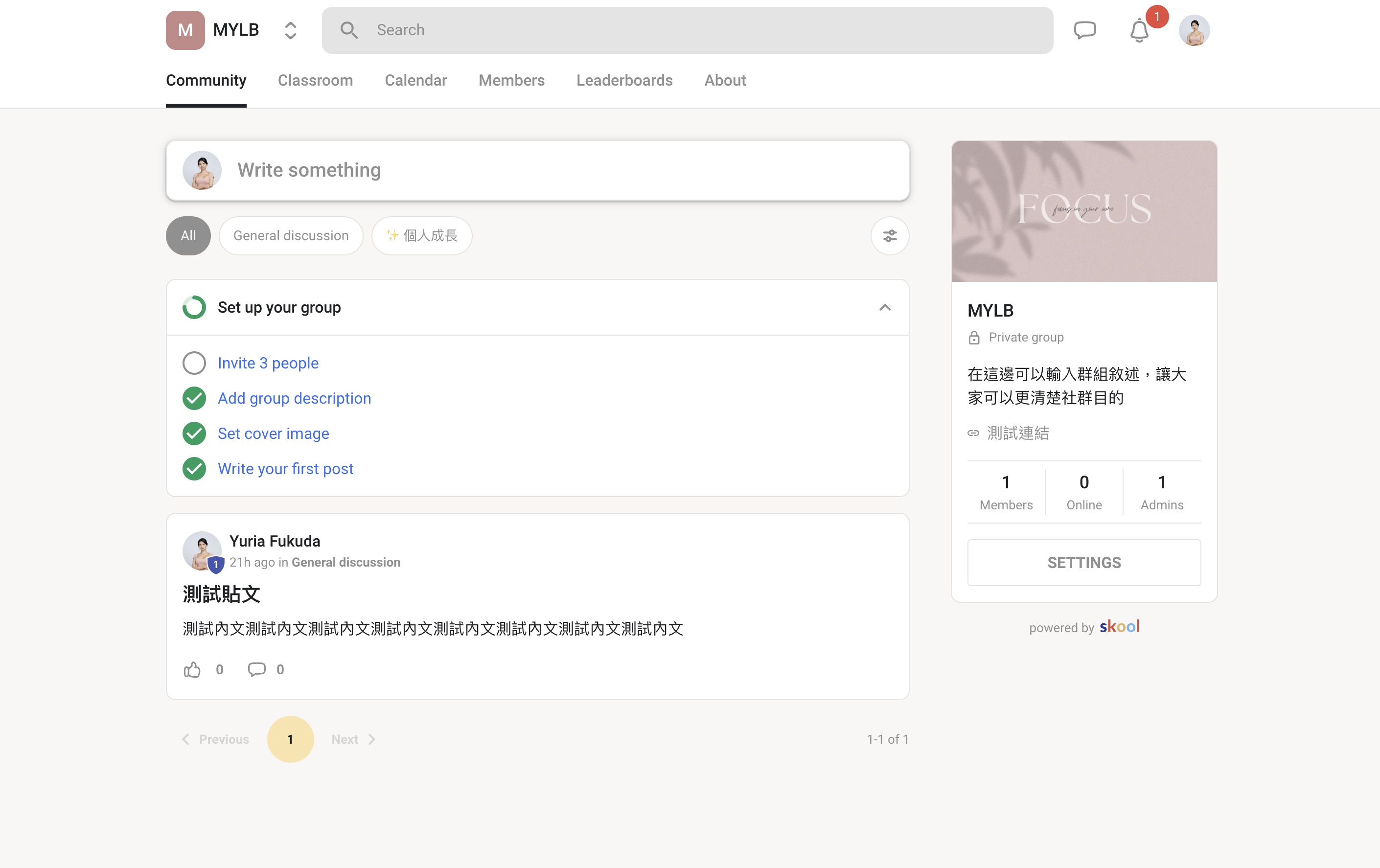
Task: Click the Invite 3 people unchecked circle
Action: [194, 363]
